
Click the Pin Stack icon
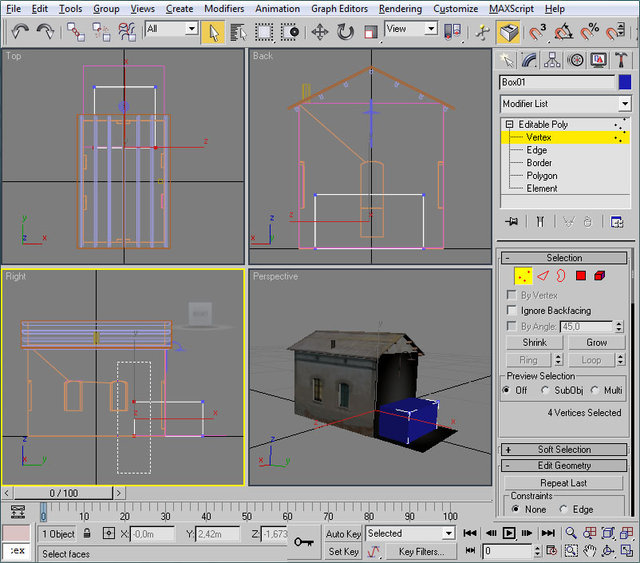tap(512, 221)
